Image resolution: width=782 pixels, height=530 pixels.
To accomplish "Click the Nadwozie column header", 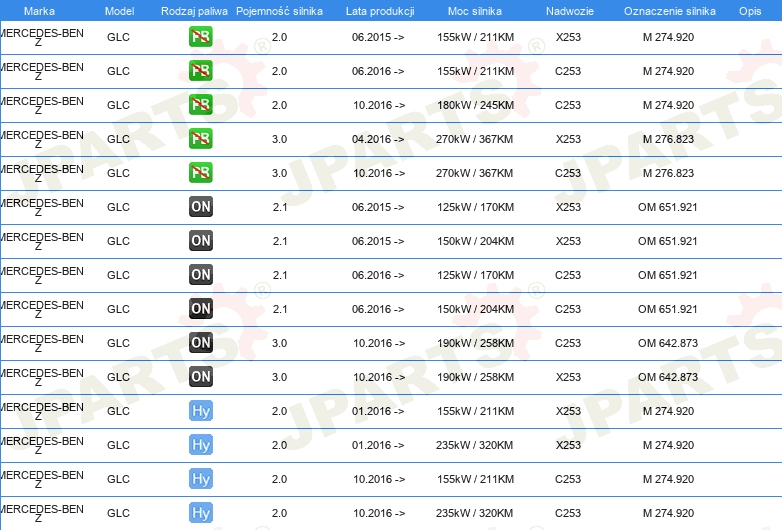I will 570,11.
